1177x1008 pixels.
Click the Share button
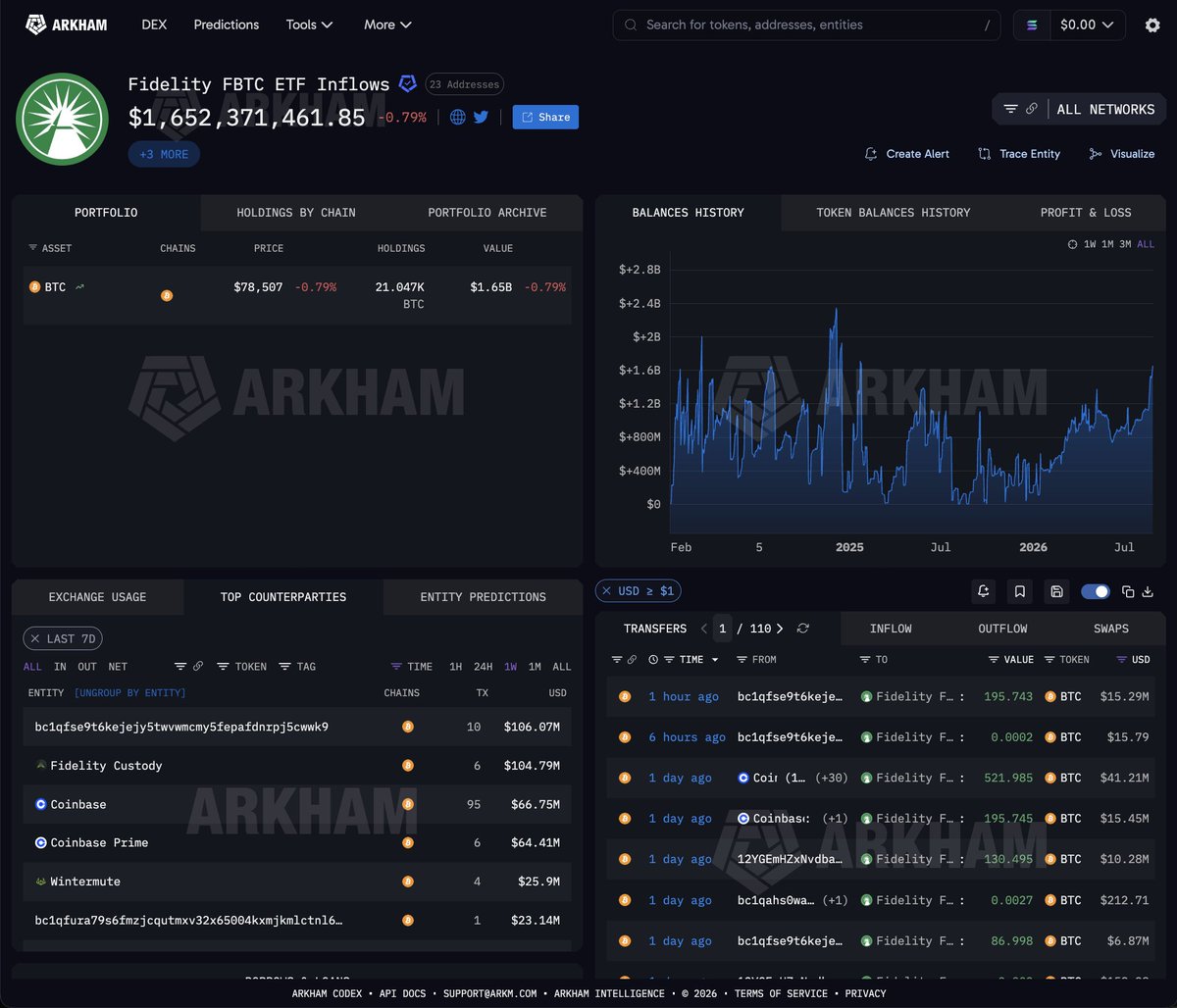pos(545,118)
